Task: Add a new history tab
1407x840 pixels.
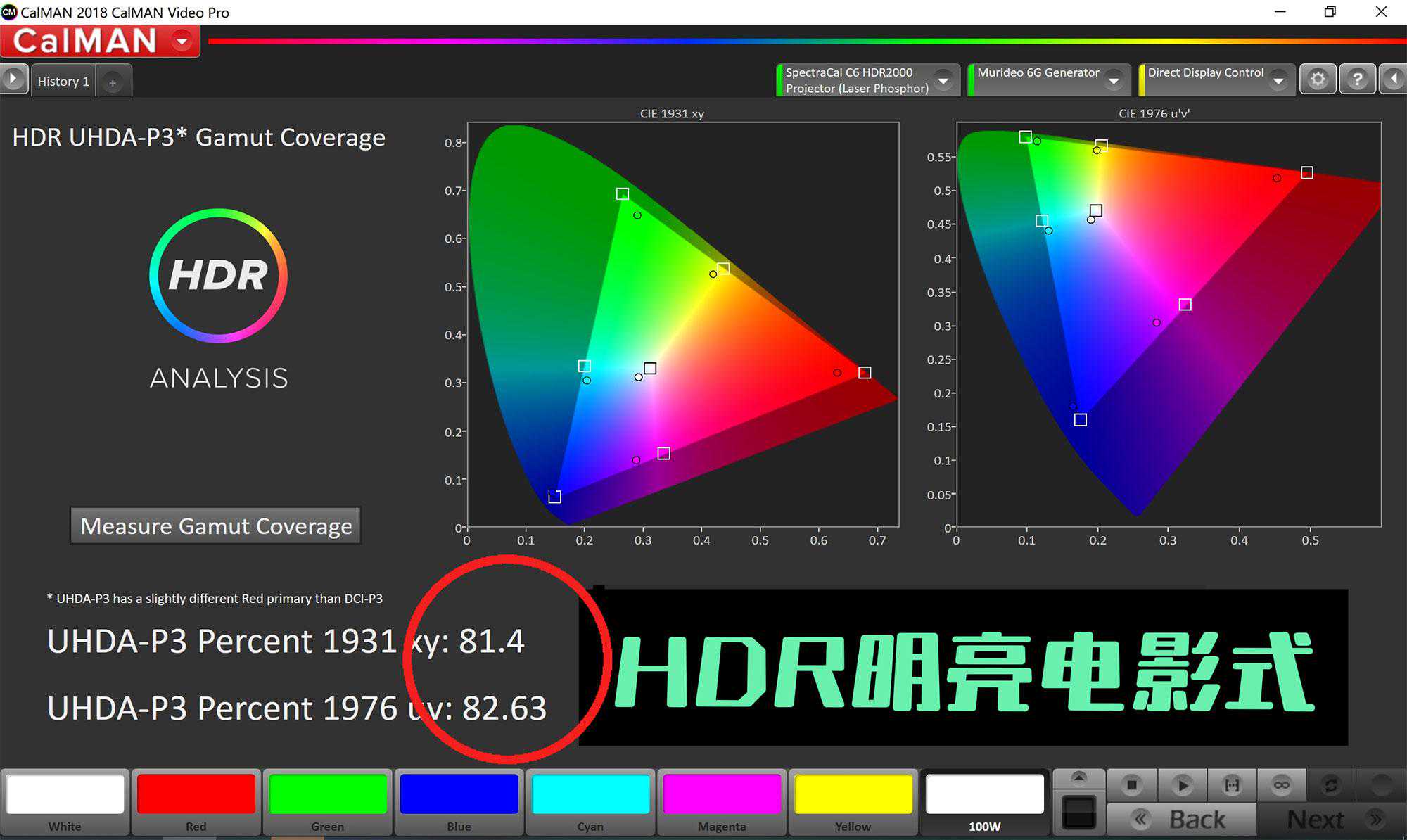Action: pyautogui.click(x=113, y=82)
